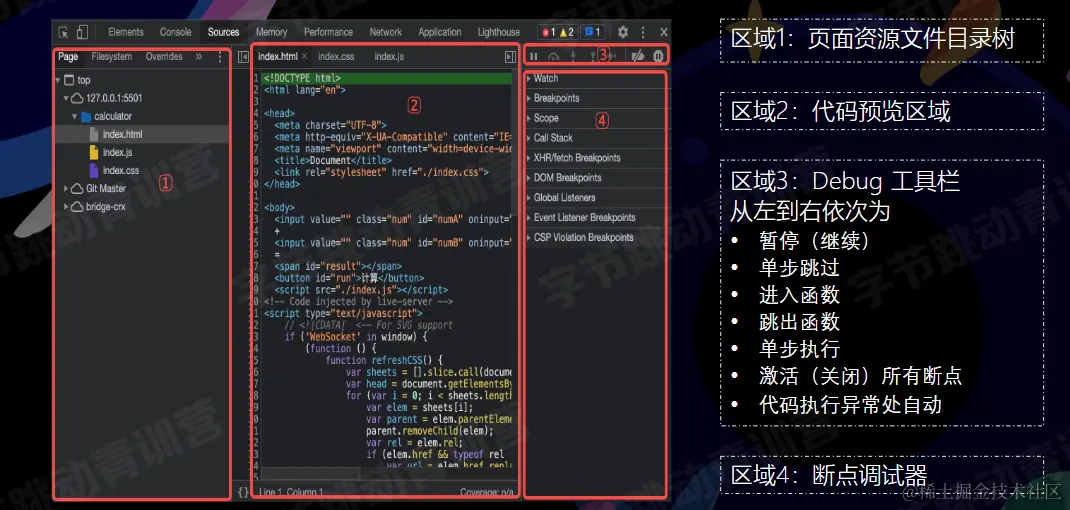
Task: Open DevTools three-dot customize menu
Action: tap(642, 32)
